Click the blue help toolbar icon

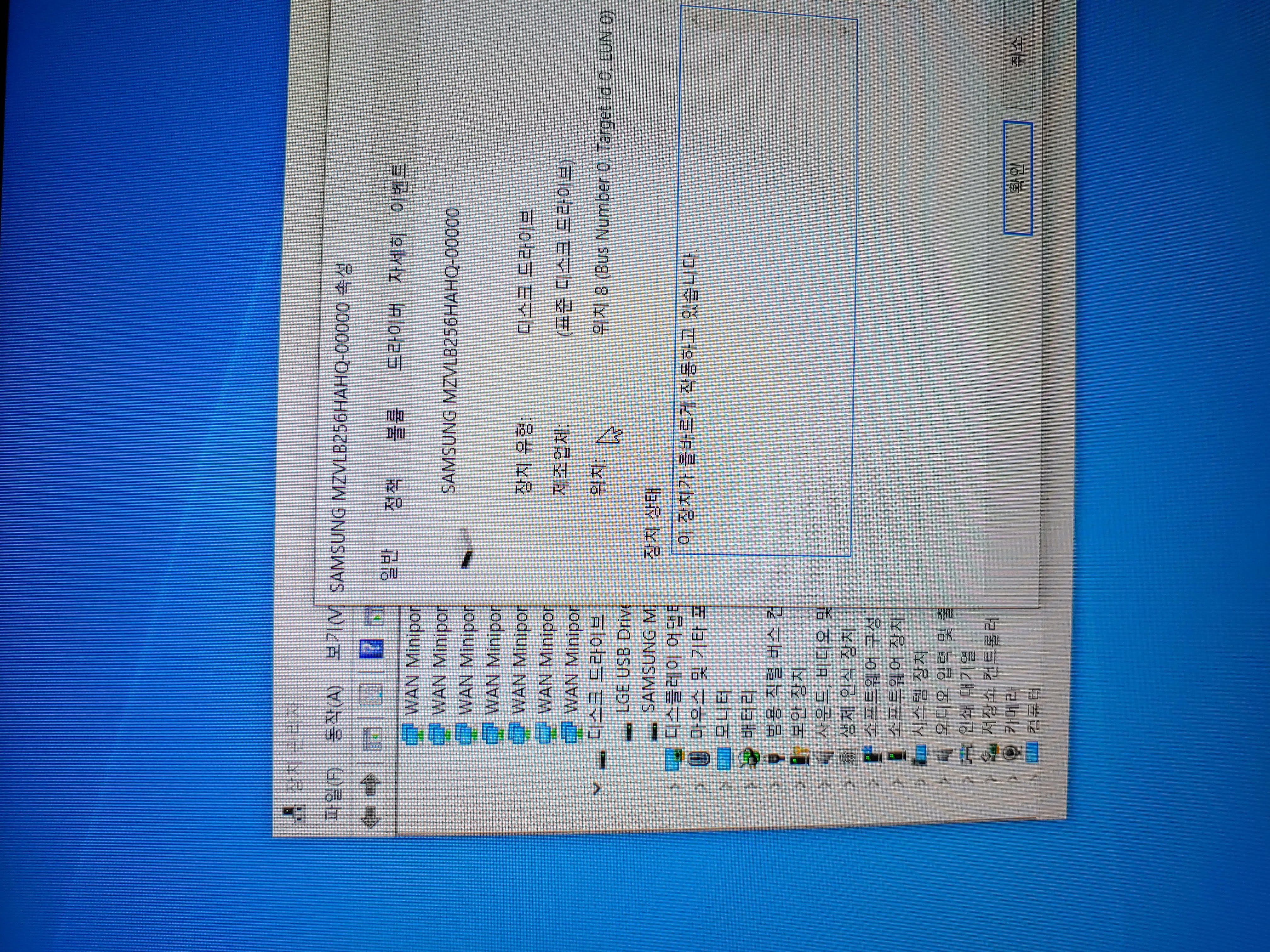(x=371, y=649)
